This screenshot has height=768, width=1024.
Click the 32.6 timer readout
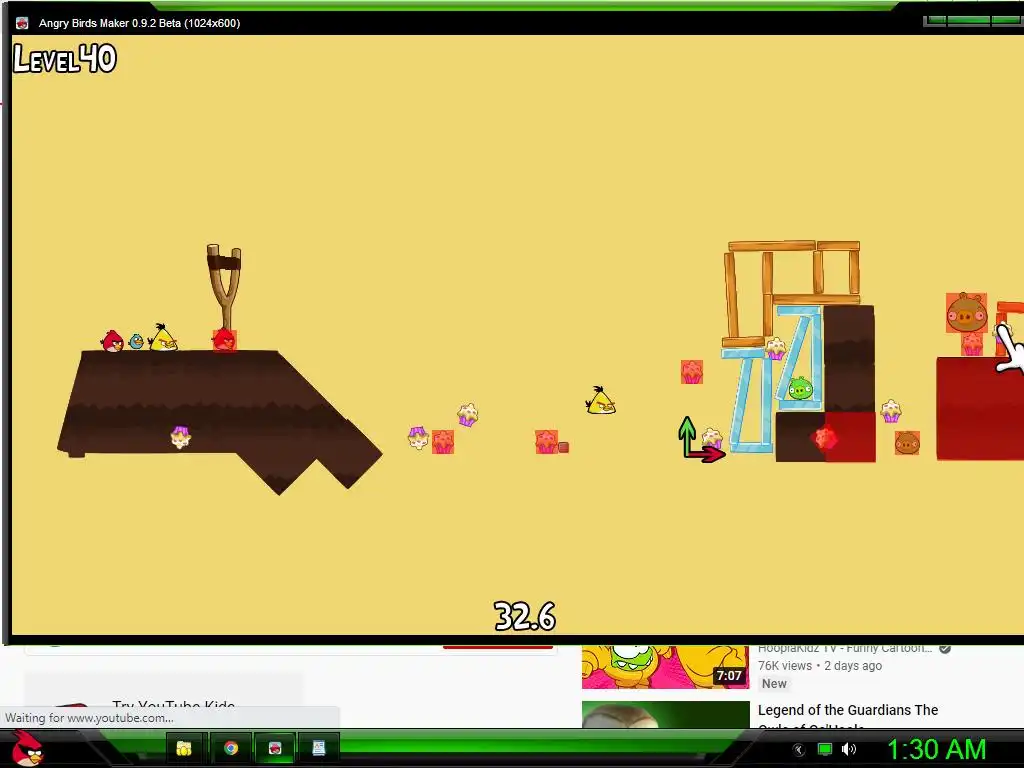pyautogui.click(x=524, y=616)
